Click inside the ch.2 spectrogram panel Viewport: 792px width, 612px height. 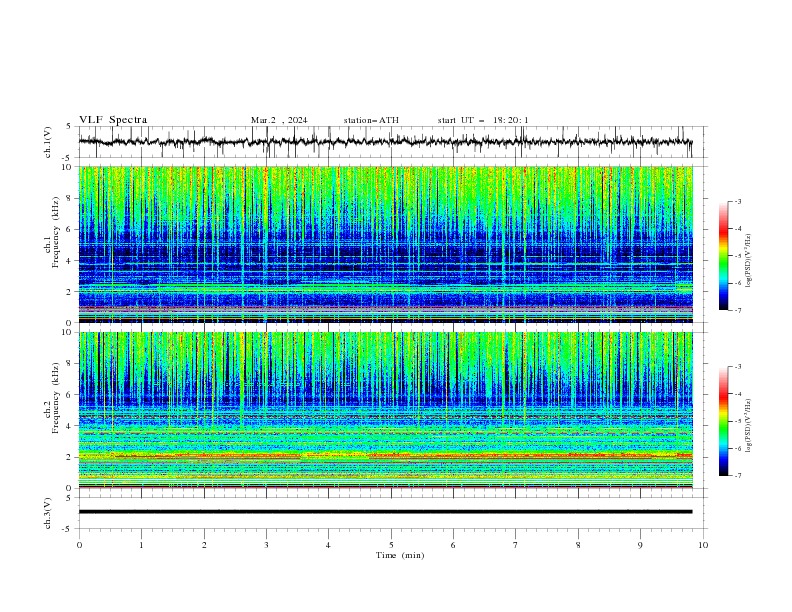coord(385,410)
